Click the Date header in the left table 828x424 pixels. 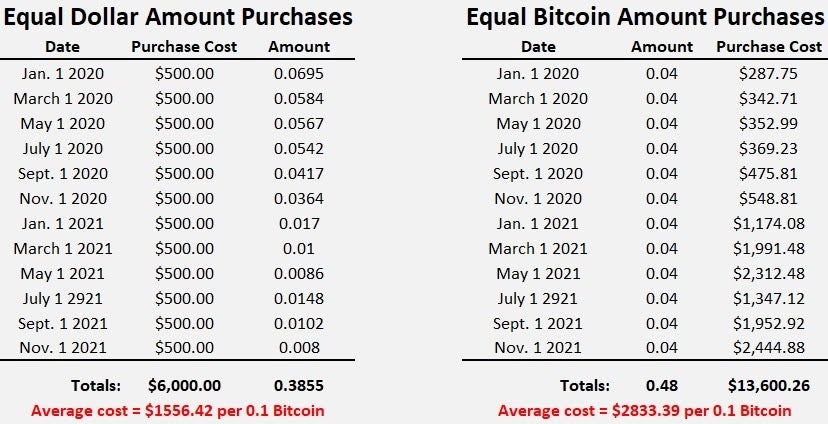[x=63, y=47]
